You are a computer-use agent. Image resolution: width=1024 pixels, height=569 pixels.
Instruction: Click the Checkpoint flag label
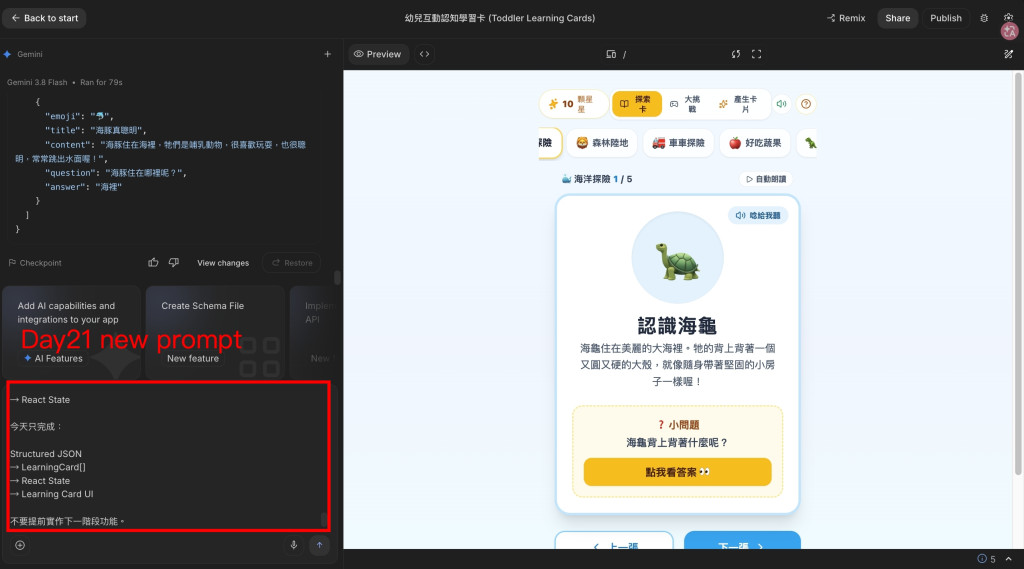click(x=35, y=263)
